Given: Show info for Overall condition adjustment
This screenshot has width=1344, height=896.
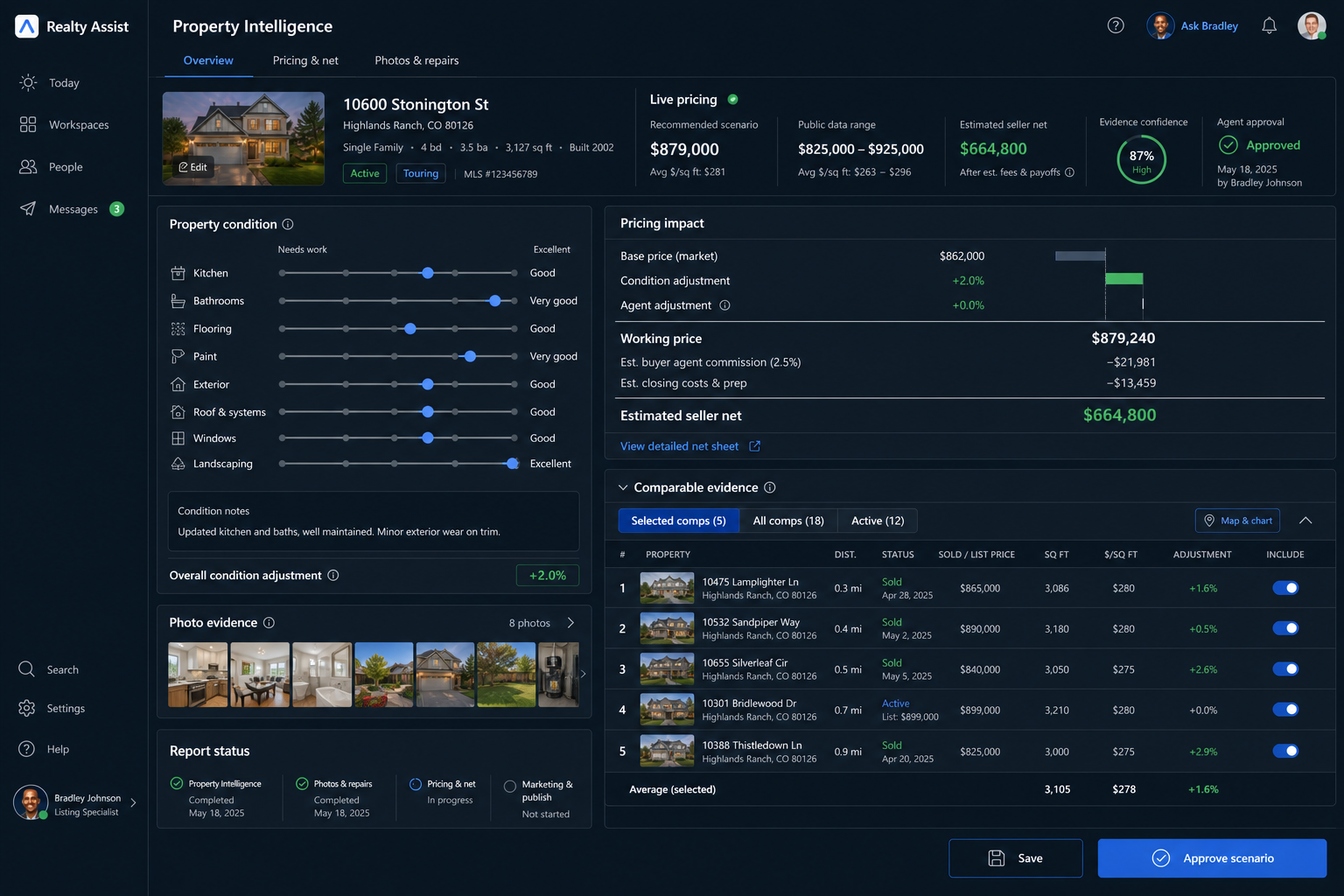Looking at the screenshot, I should [333, 575].
